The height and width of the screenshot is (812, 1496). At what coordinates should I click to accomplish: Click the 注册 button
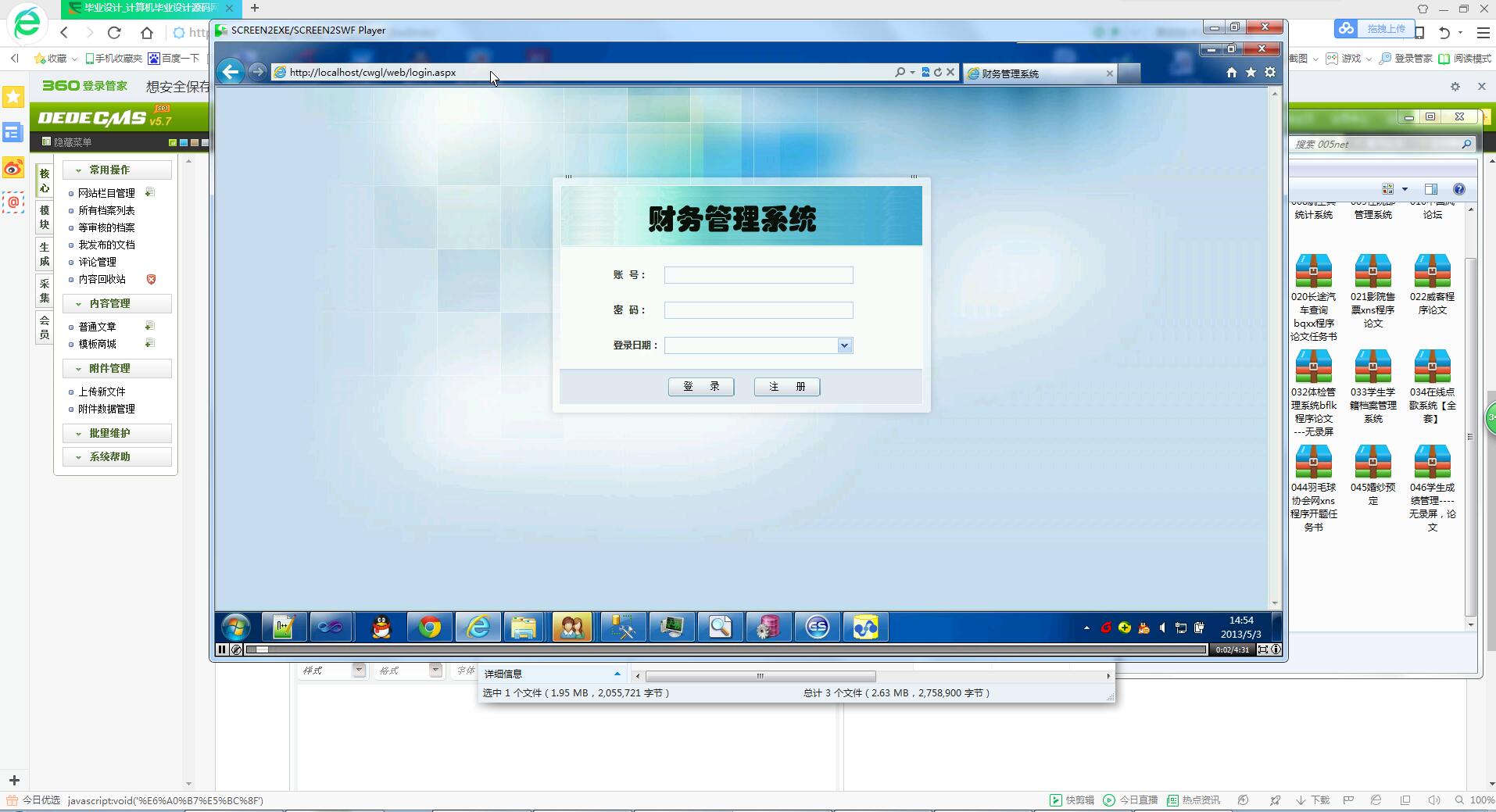click(x=787, y=387)
